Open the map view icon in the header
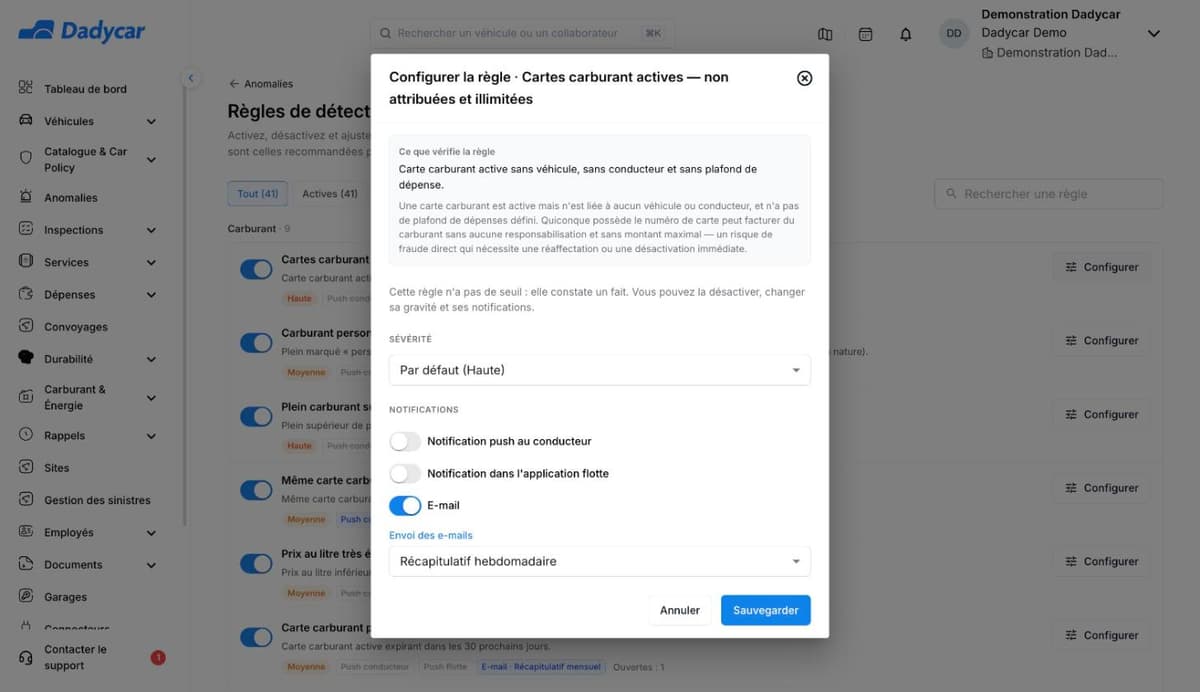The height and width of the screenshot is (692, 1200). point(825,34)
